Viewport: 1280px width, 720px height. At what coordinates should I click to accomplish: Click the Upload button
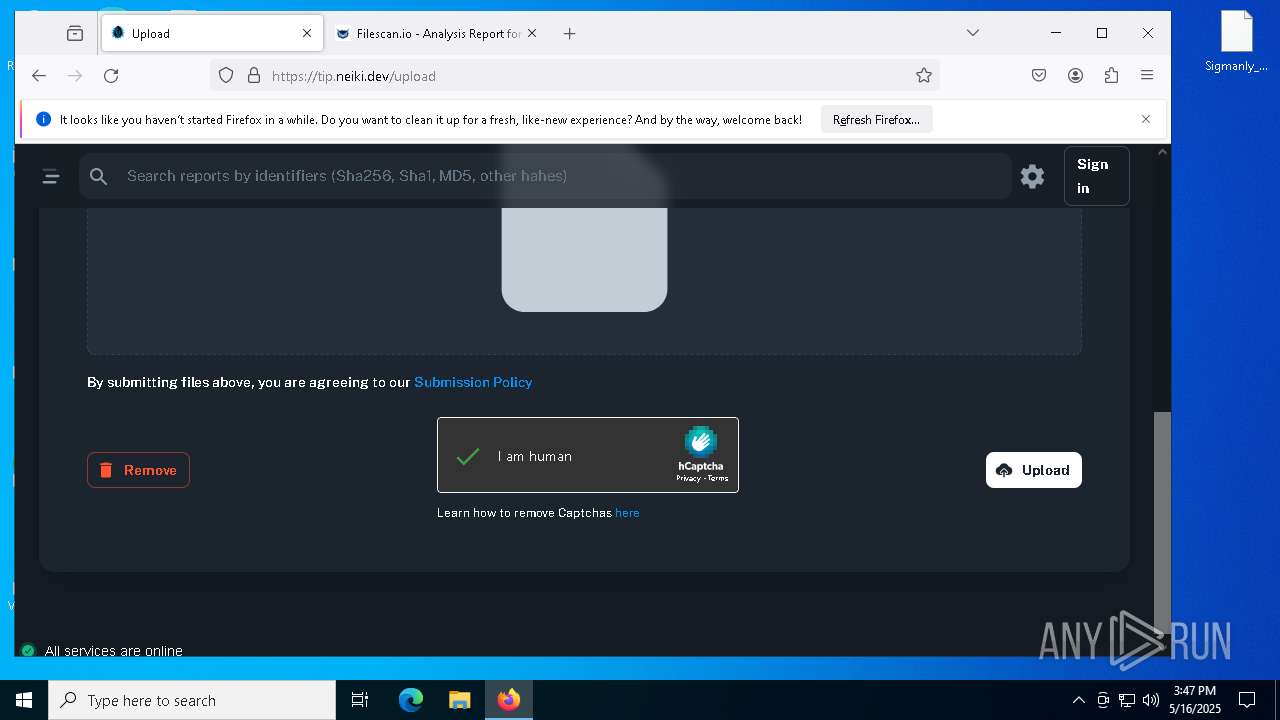click(x=1033, y=470)
